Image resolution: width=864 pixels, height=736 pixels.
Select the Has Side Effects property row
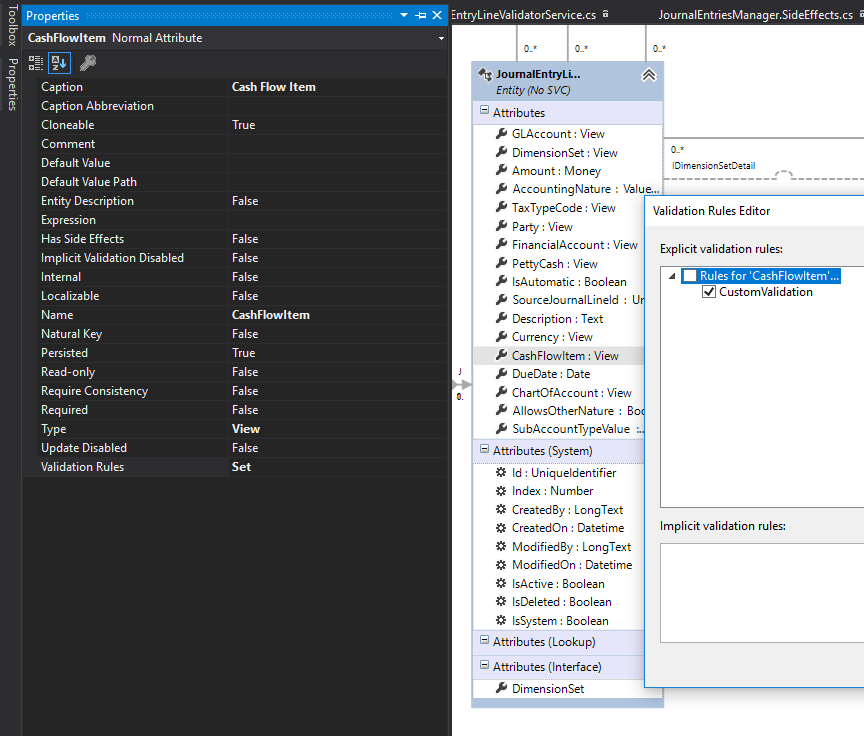tap(242, 239)
